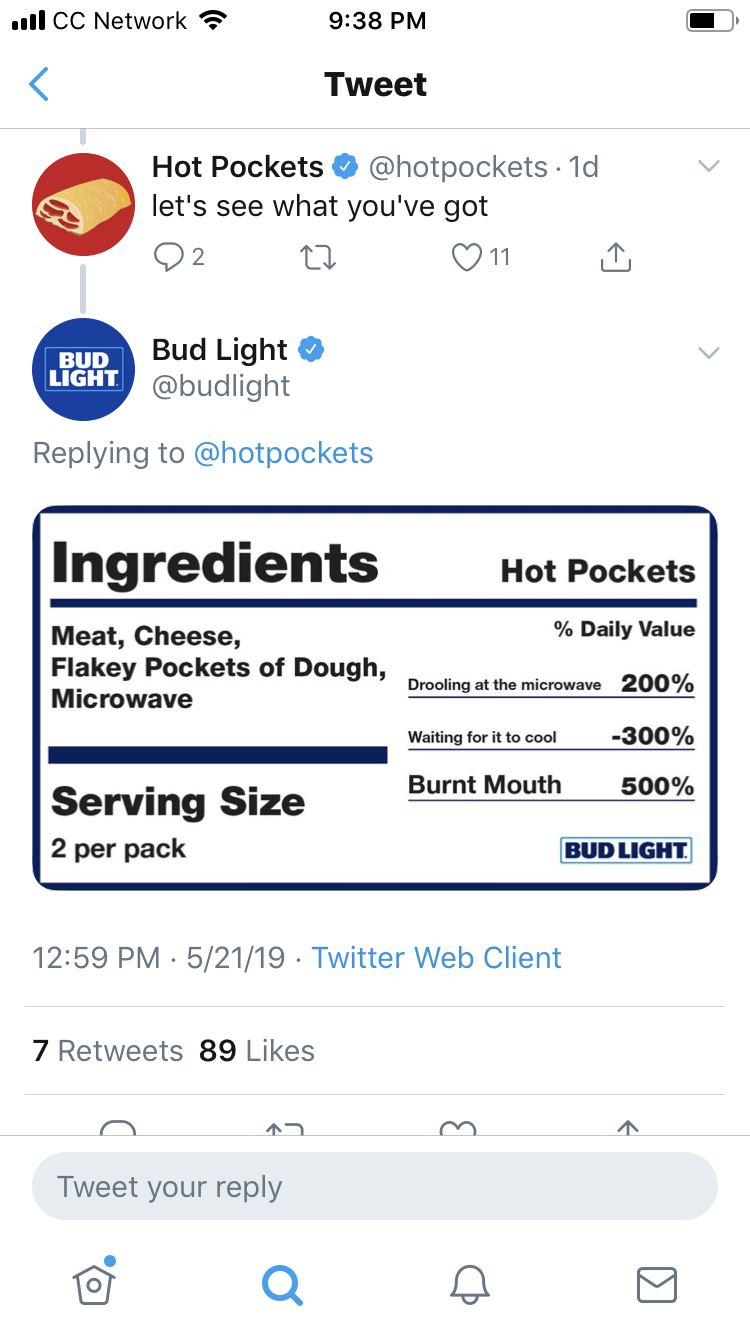Screen dimensions: 750x1334
Task: Tap the Tweet your reply field
Action: point(375,1187)
